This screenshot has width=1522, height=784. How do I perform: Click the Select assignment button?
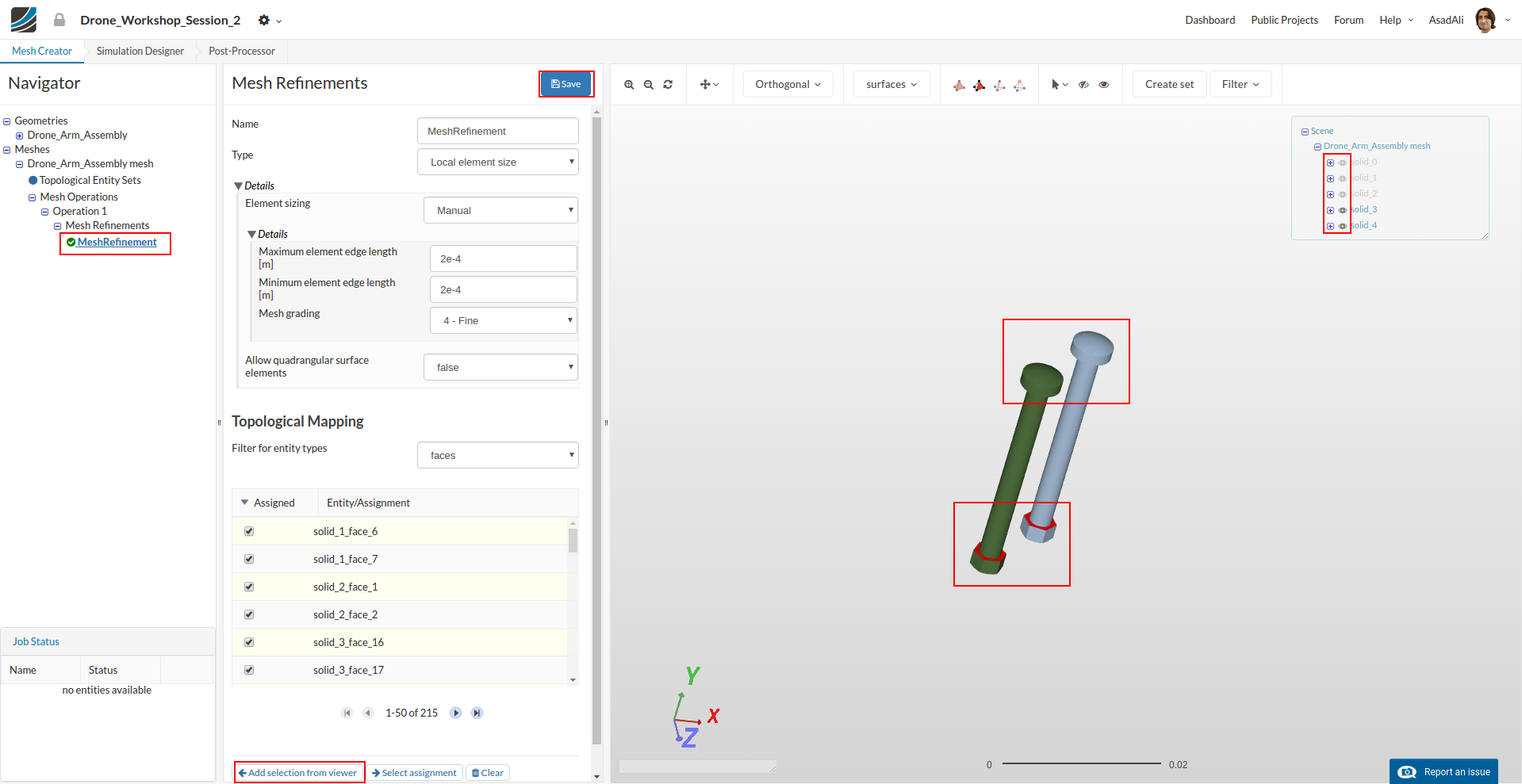[414, 773]
